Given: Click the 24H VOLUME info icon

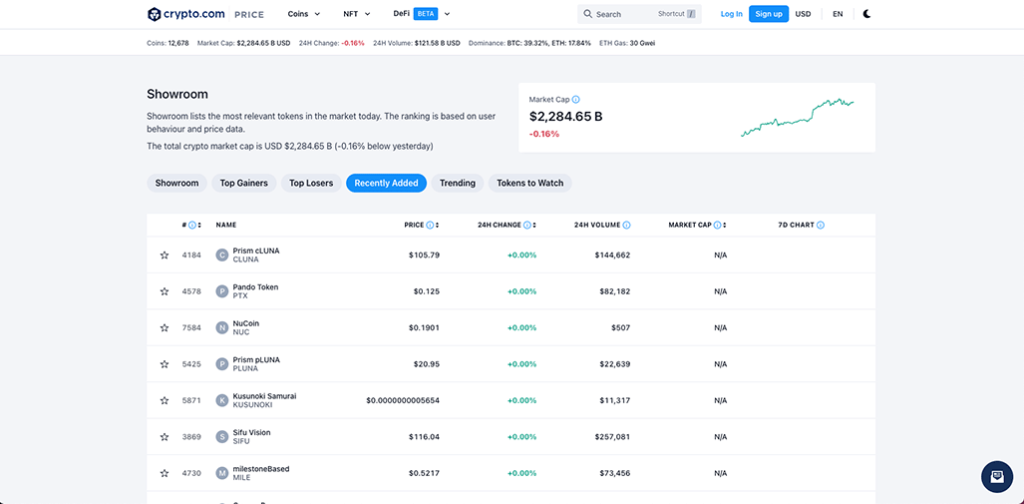Looking at the screenshot, I should [626, 225].
